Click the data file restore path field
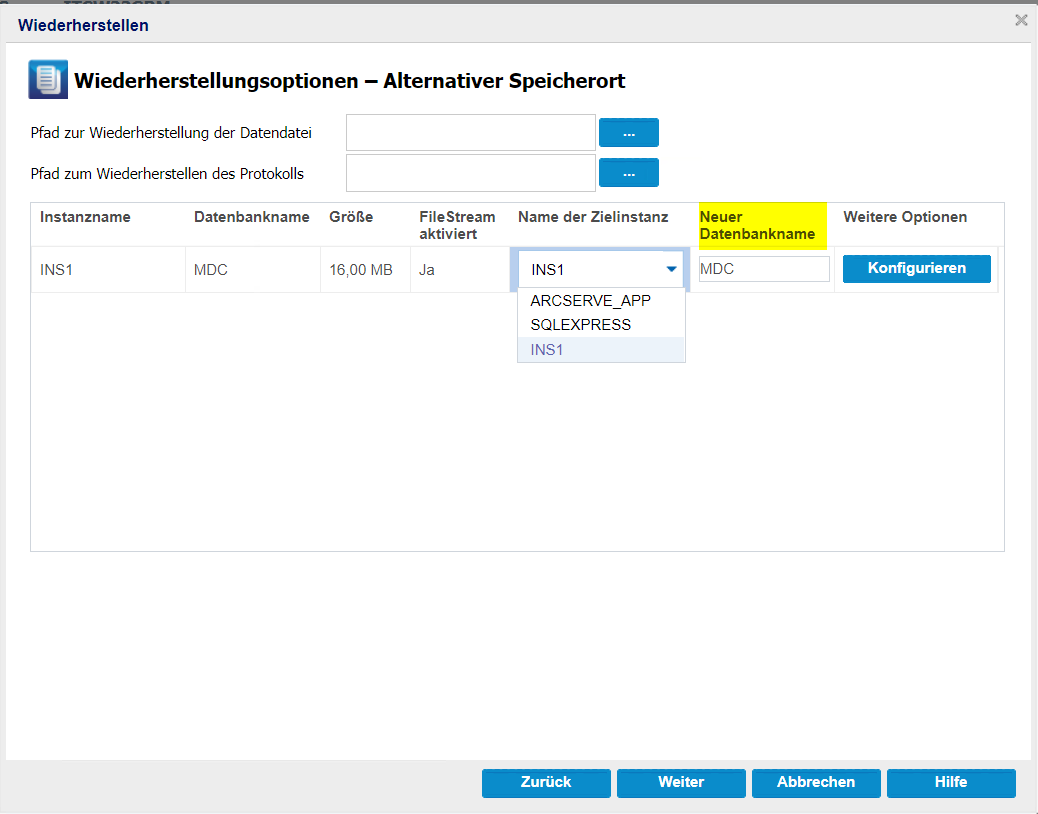Viewport: 1038px width, 814px height. (x=471, y=132)
